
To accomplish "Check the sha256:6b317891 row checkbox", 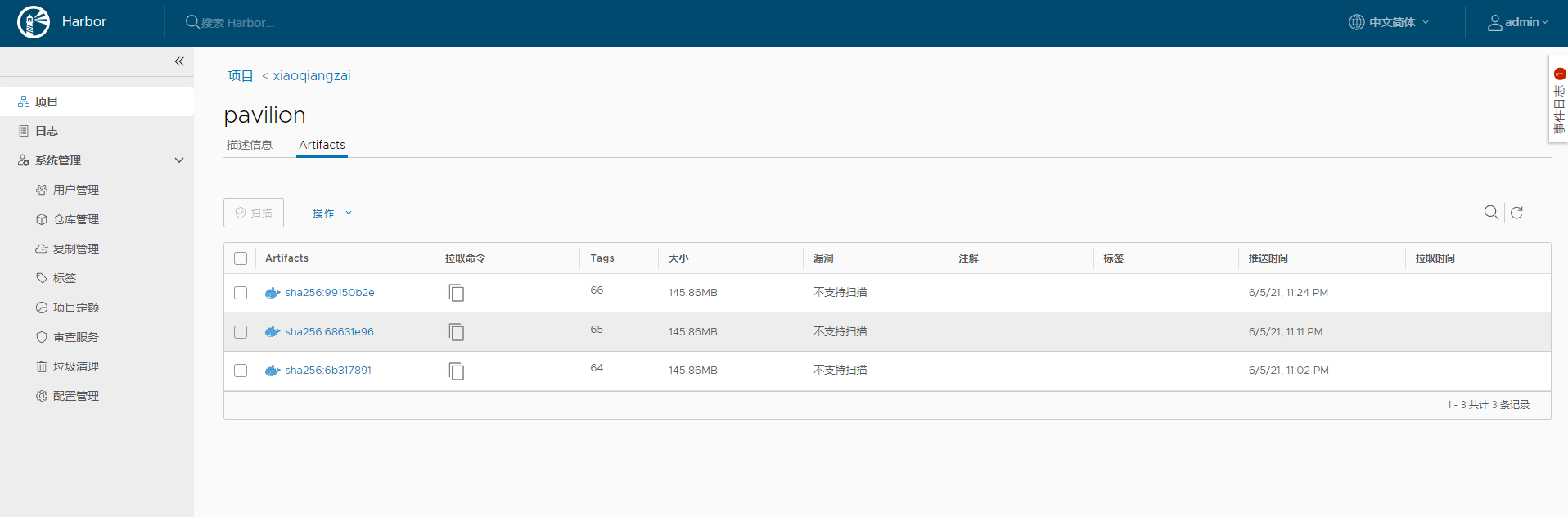I will pyautogui.click(x=241, y=371).
